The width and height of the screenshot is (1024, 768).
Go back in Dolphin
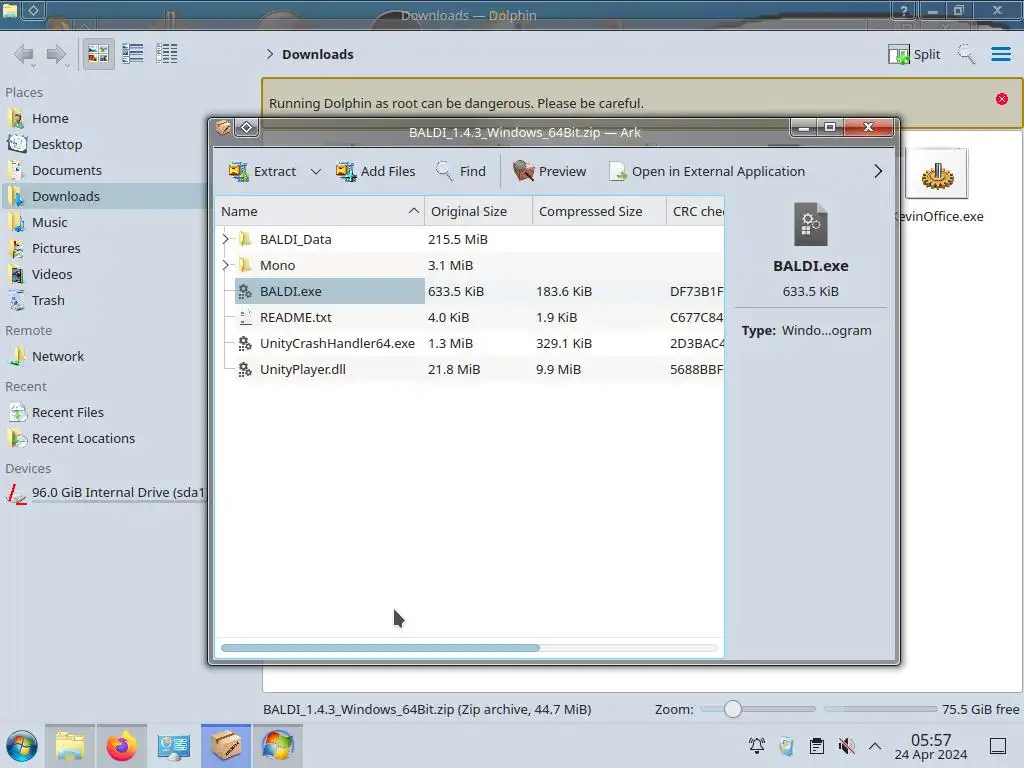[x=24, y=54]
